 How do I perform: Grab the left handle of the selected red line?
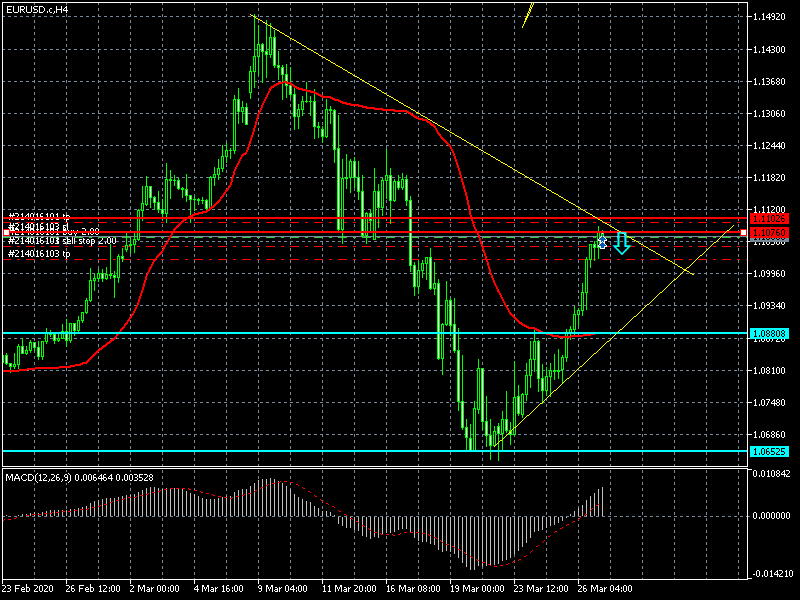click(6, 233)
